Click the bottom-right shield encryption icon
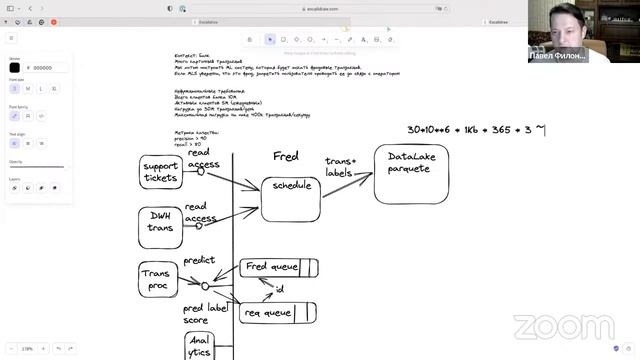This screenshot has height=360, width=640. tap(616, 348)
